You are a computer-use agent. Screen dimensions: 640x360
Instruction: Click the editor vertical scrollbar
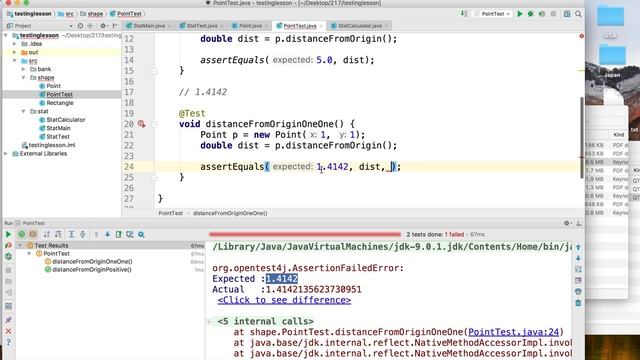pyautogui.click(x=582, y=138)
